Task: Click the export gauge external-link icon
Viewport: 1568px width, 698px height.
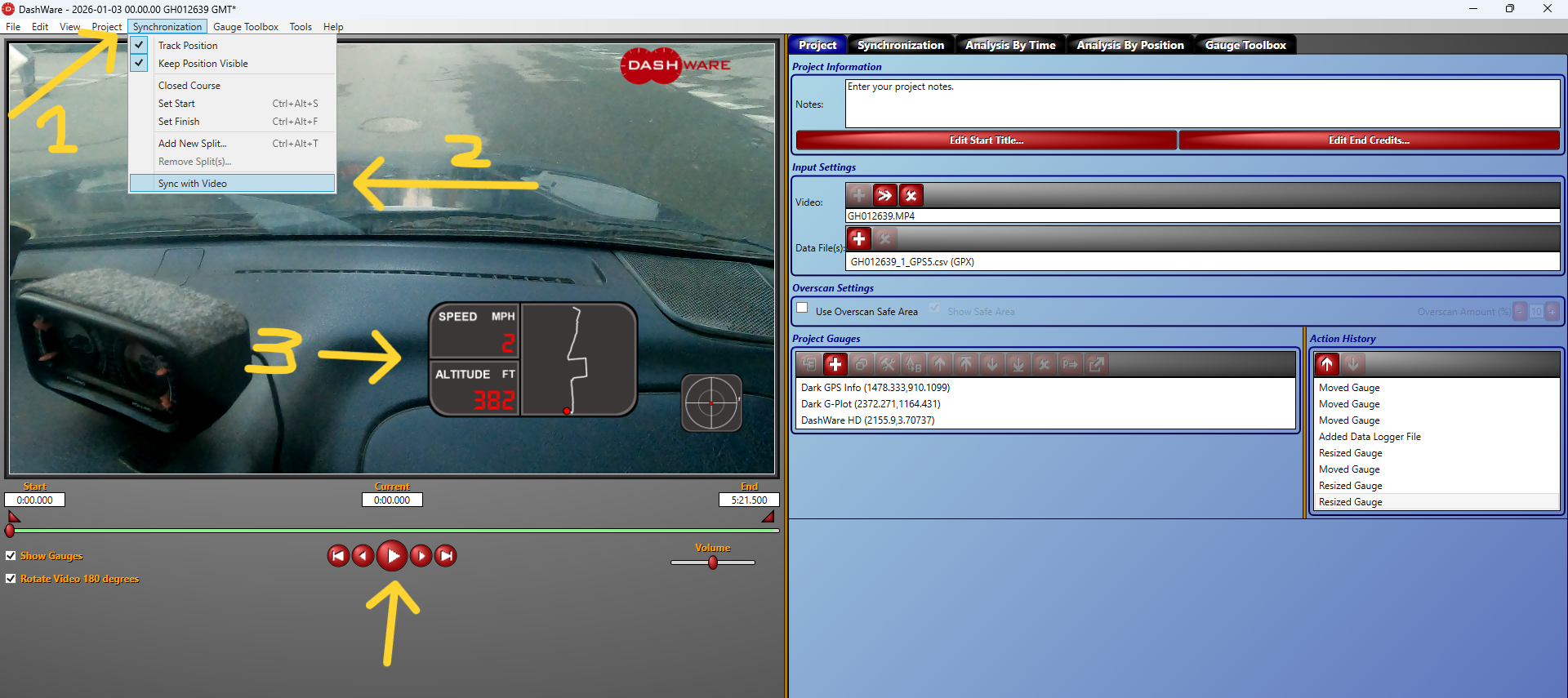Action: [1096, 364]
